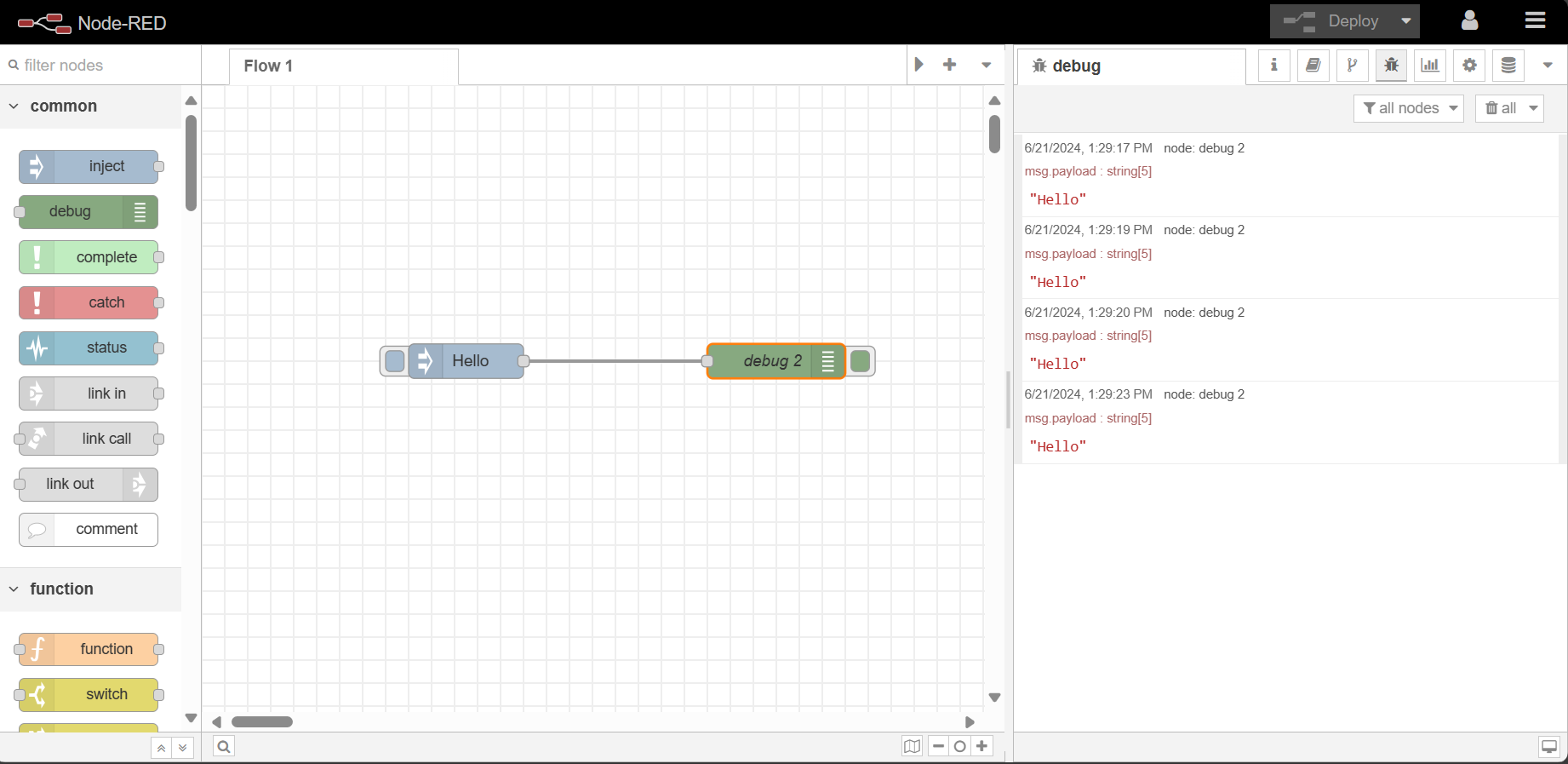Select the link out palette node

pos(89,484)
